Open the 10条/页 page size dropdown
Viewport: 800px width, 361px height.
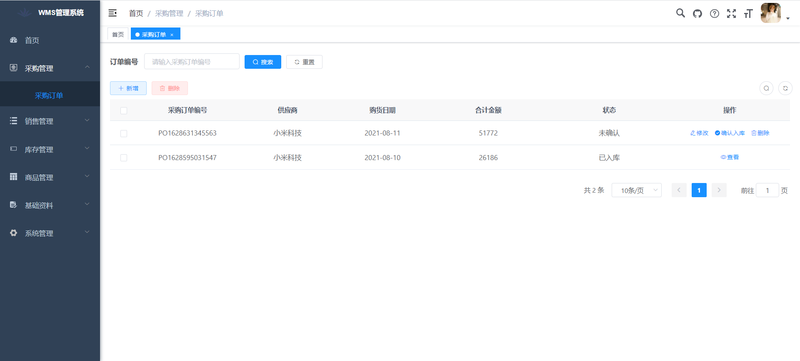point(637,190)
